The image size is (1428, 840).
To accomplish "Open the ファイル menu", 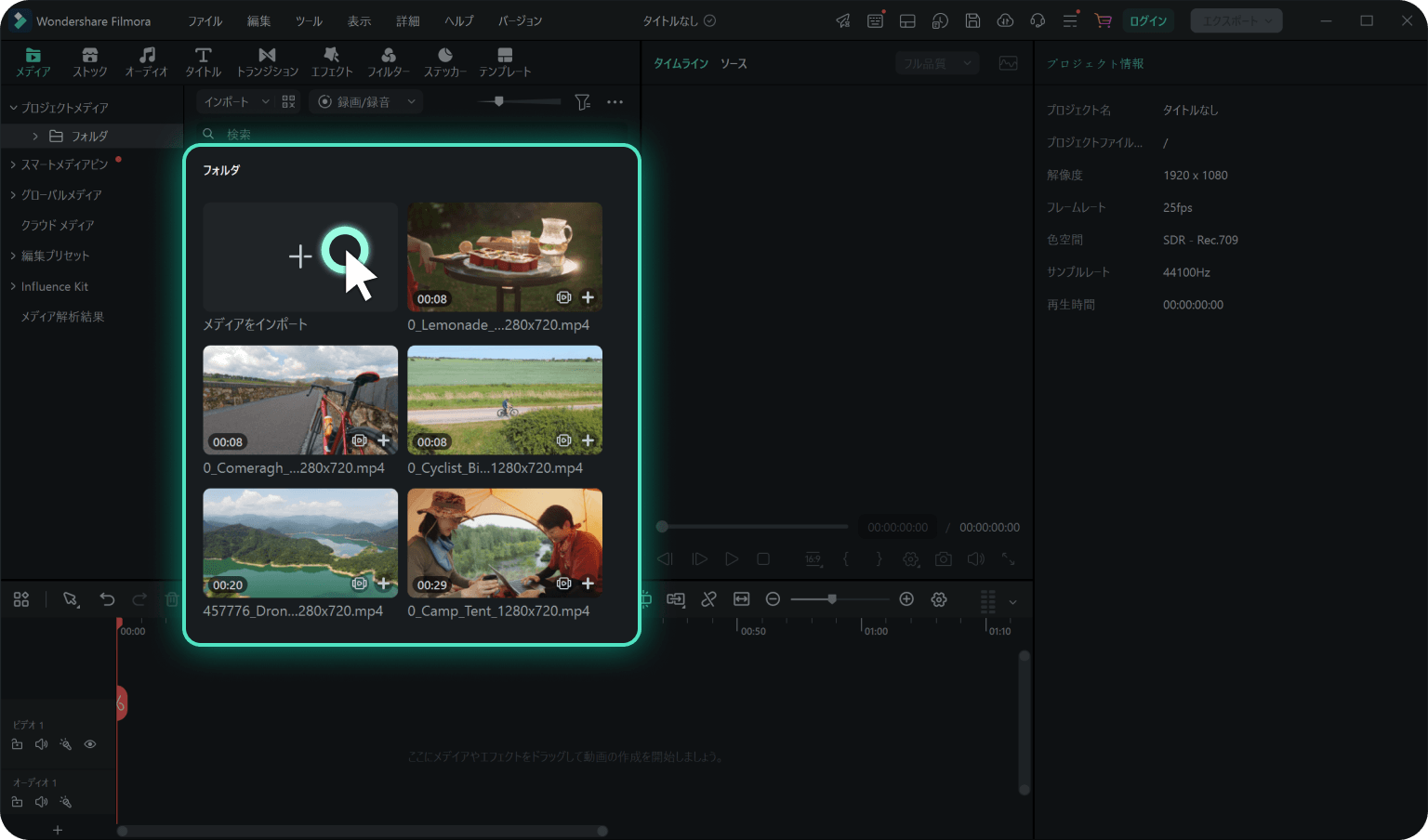I will 205,20.
